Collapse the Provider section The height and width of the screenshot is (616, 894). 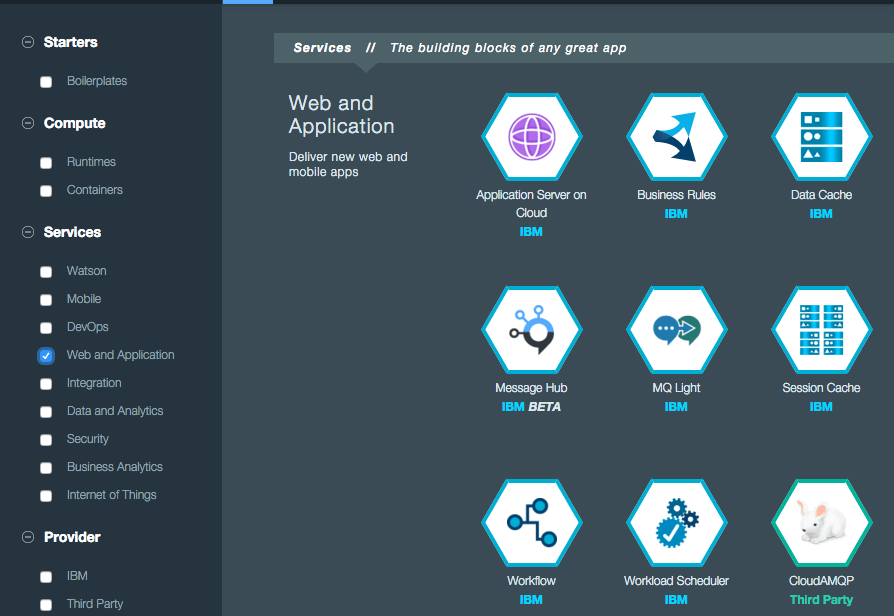coord(27,537)
